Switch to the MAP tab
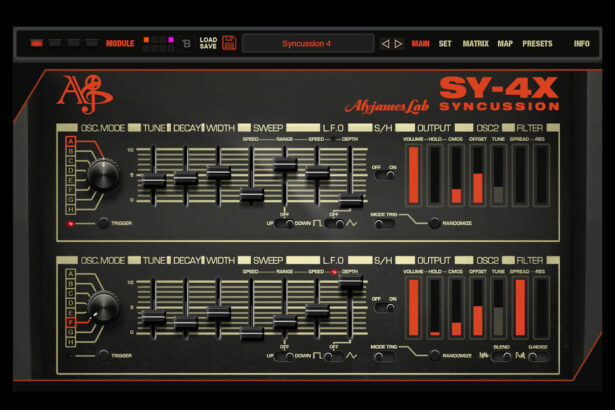 point(505,44)
